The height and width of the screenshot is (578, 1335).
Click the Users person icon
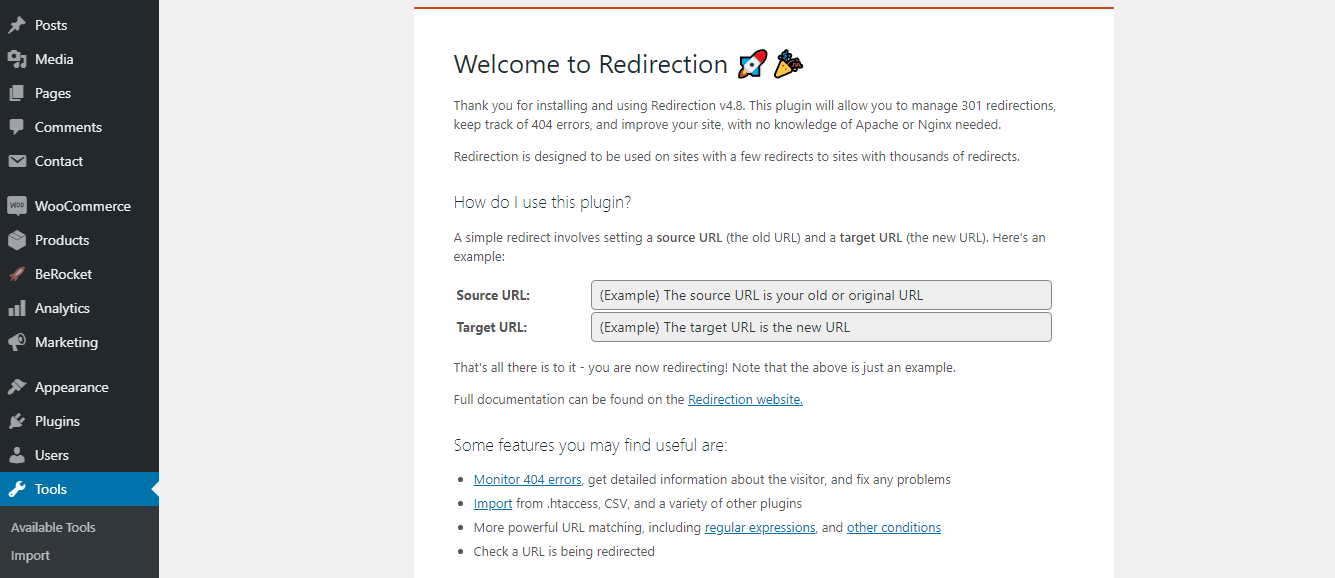coord(16,455)
